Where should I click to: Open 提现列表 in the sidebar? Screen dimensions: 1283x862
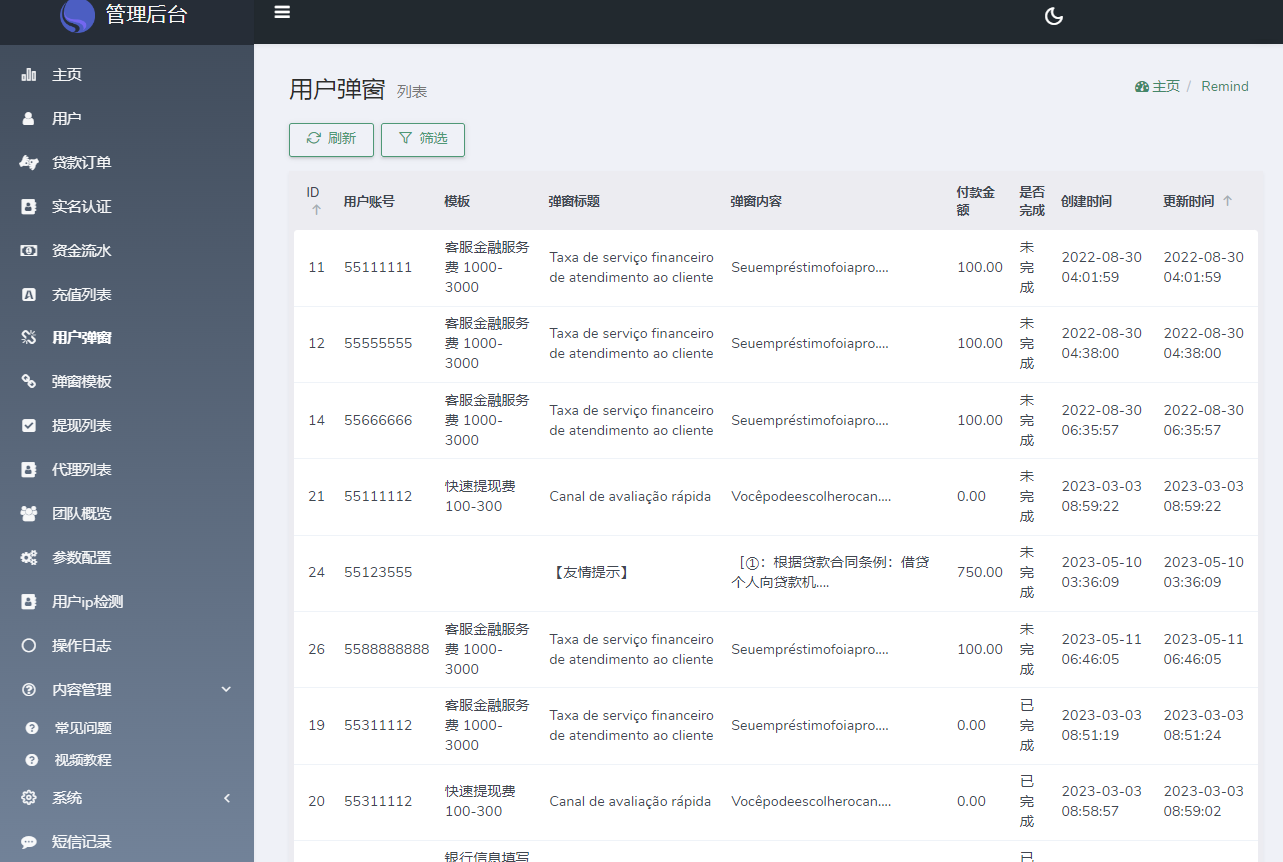[x=82, y=426]
